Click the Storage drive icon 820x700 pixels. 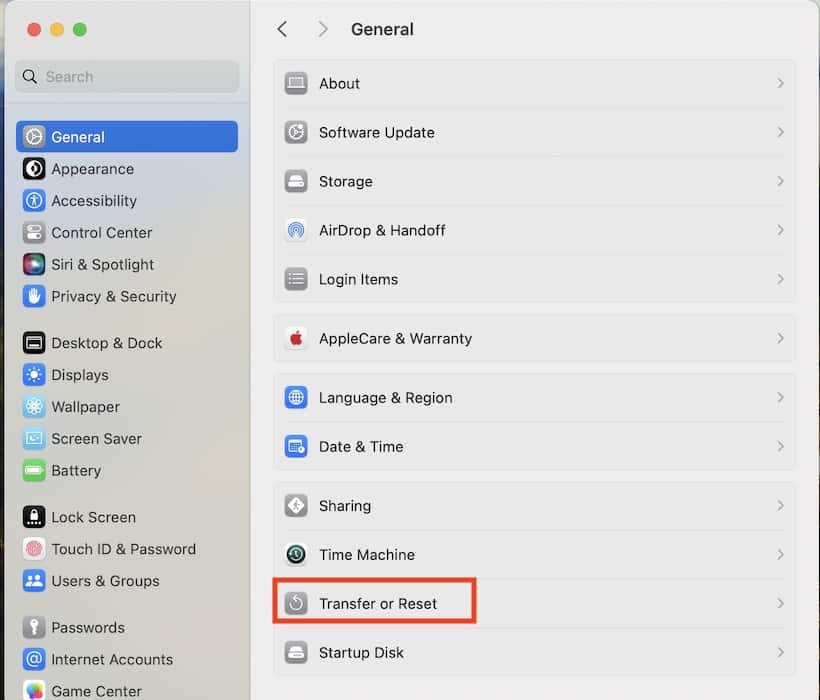[296, 182]
